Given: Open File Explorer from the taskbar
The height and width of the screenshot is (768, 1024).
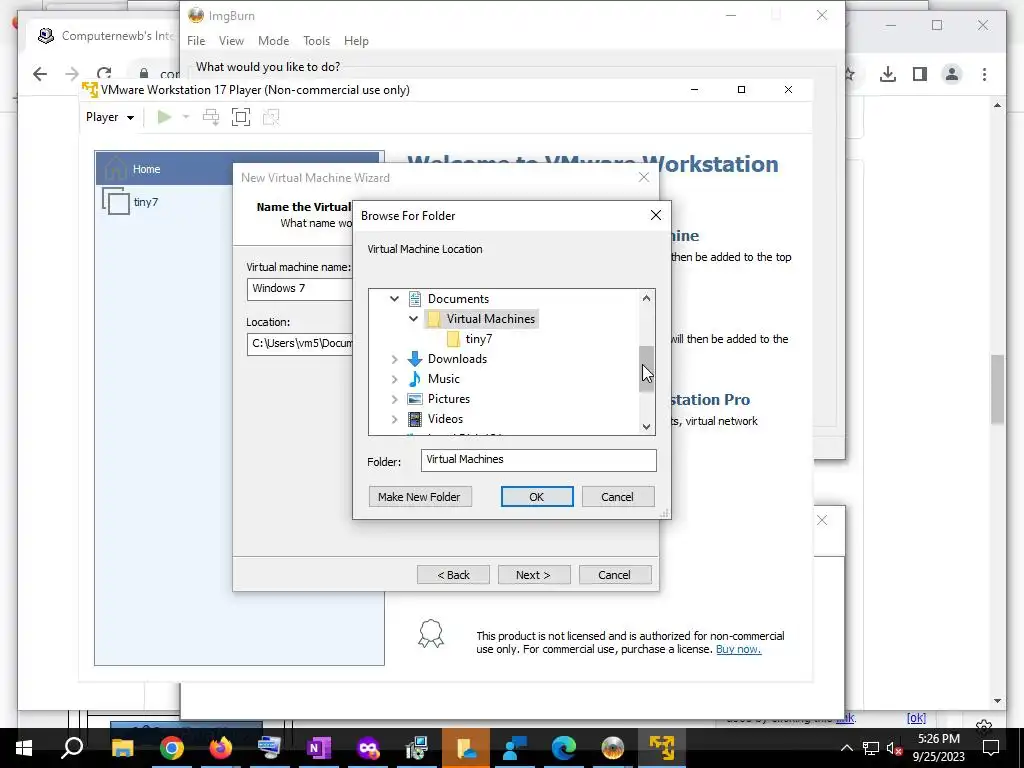Looking at the screenshot, I should click(122, 748).
